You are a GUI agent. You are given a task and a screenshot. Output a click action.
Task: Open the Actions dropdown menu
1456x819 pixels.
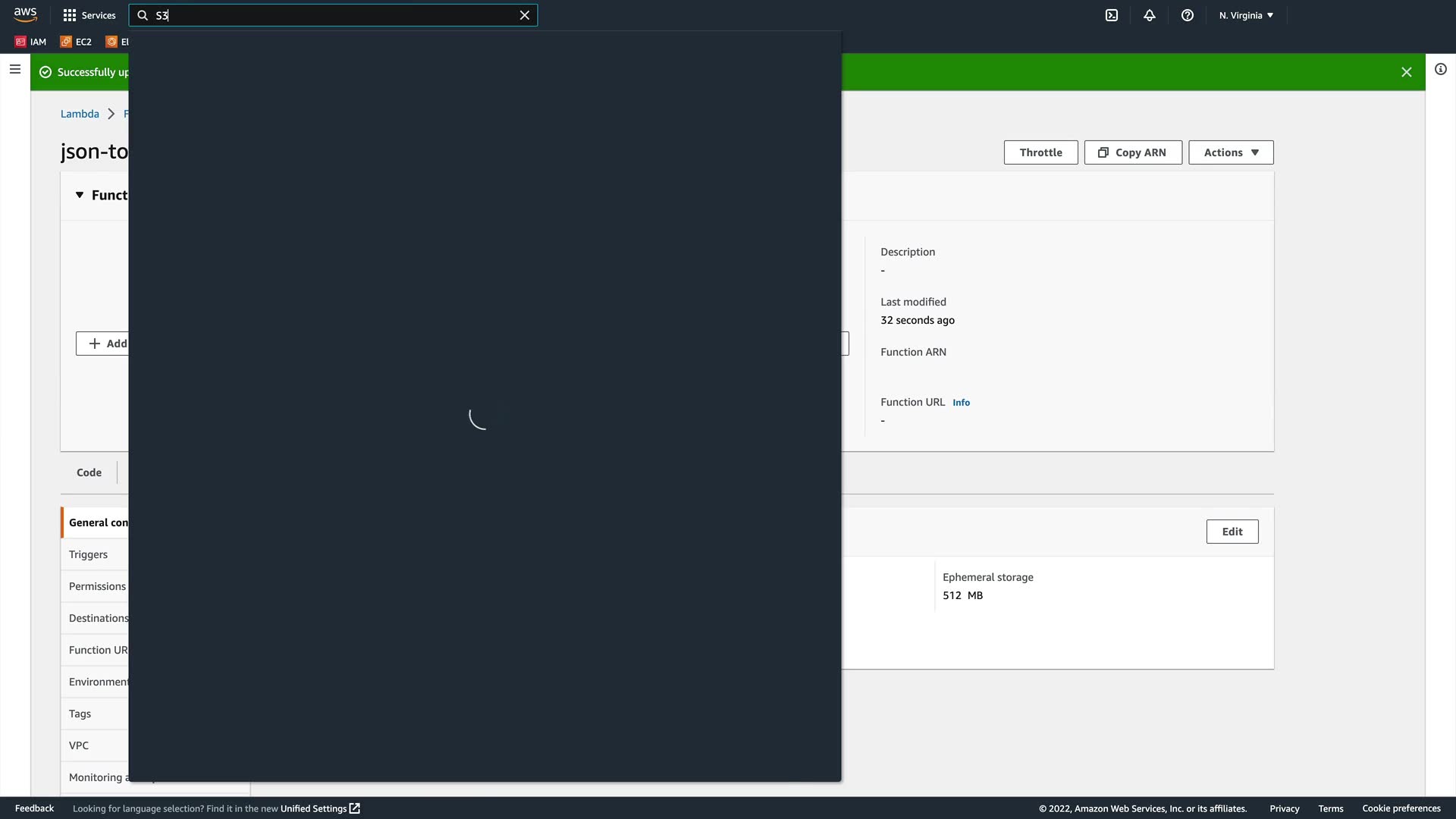[1231, 152]
